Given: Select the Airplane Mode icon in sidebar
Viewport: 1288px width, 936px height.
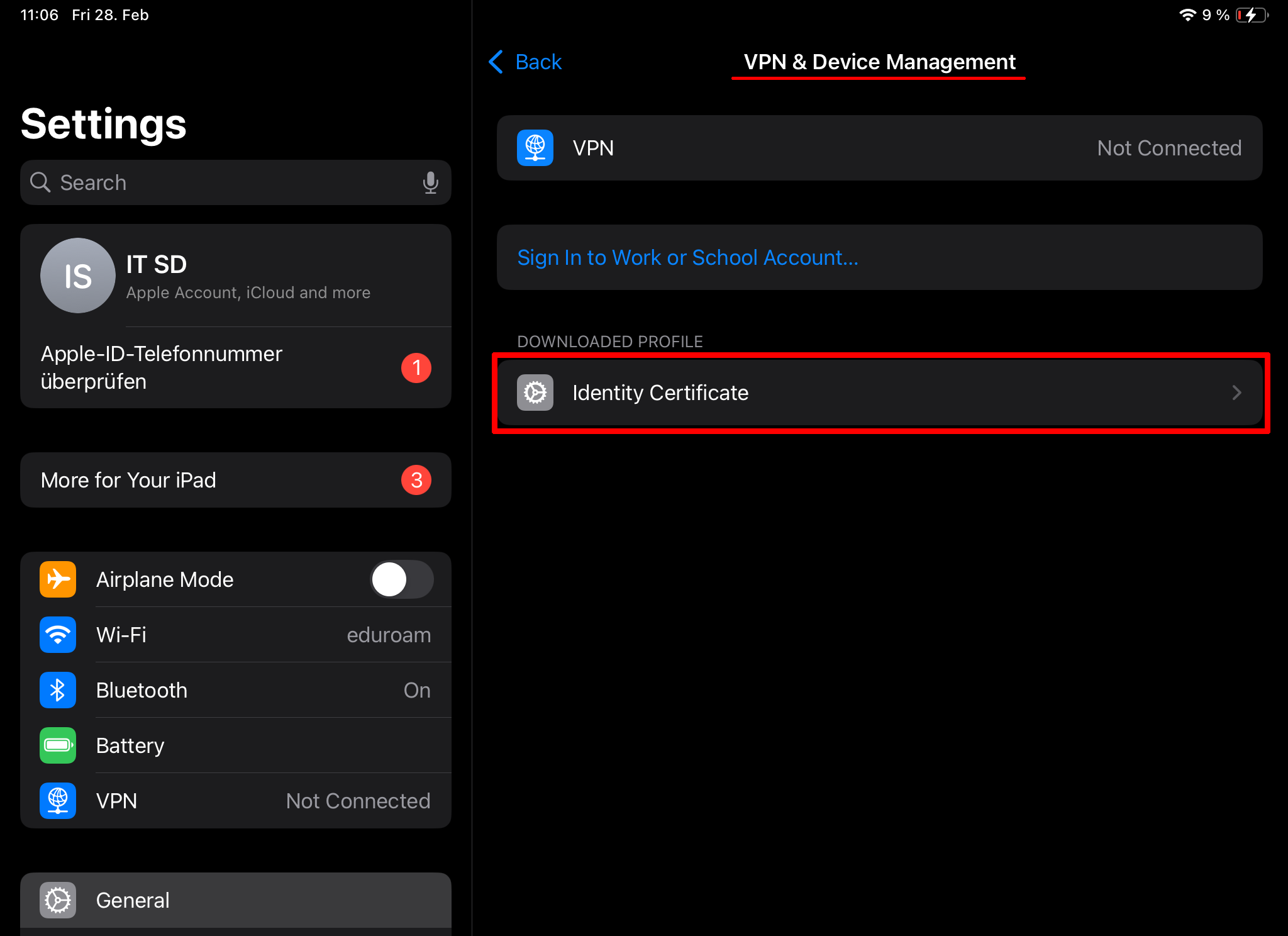Looking at the screenshot, I should (57, 579).
